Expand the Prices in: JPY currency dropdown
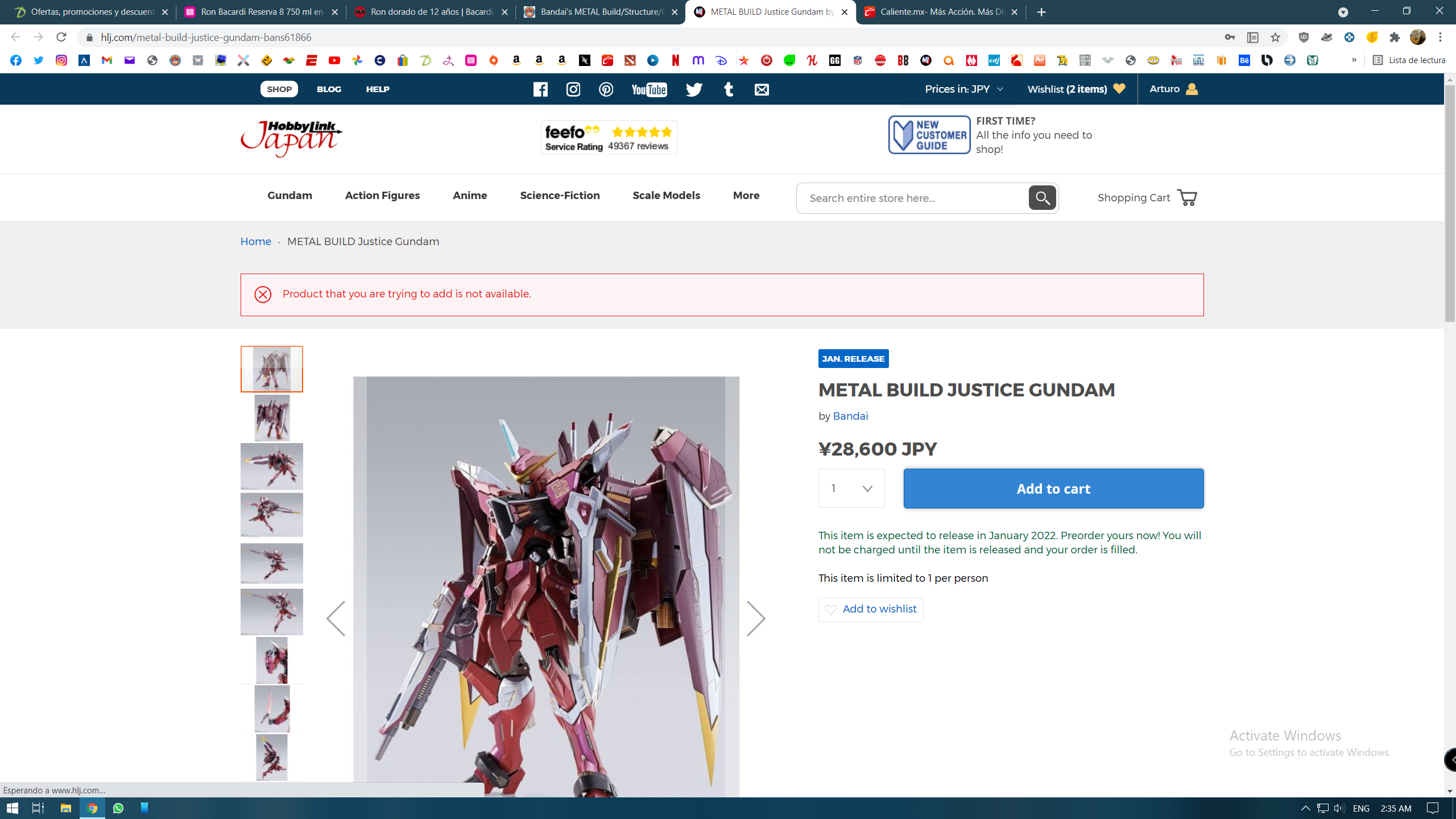 (964, 89)
